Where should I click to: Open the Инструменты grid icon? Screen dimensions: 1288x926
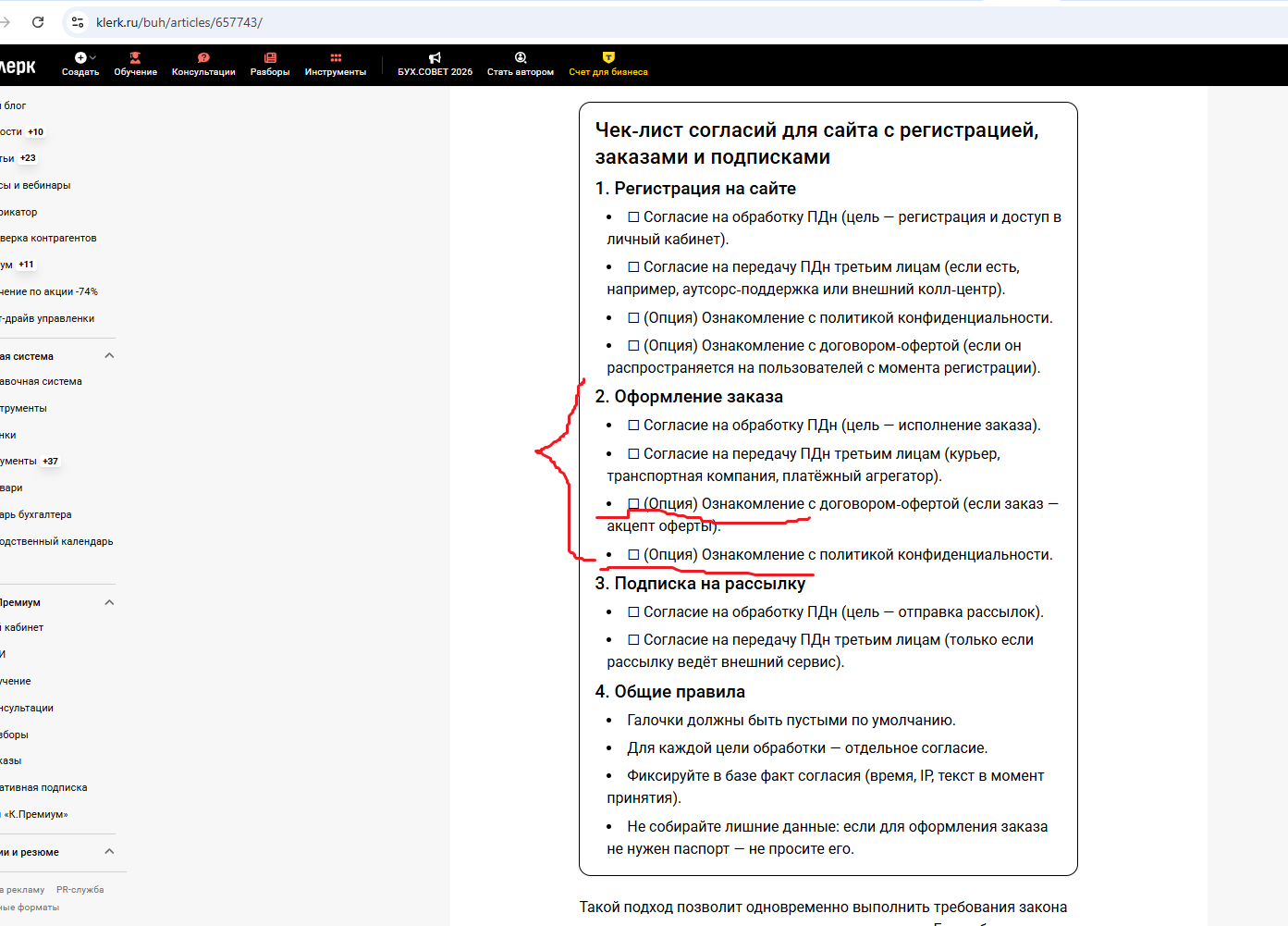pos(336,58)
